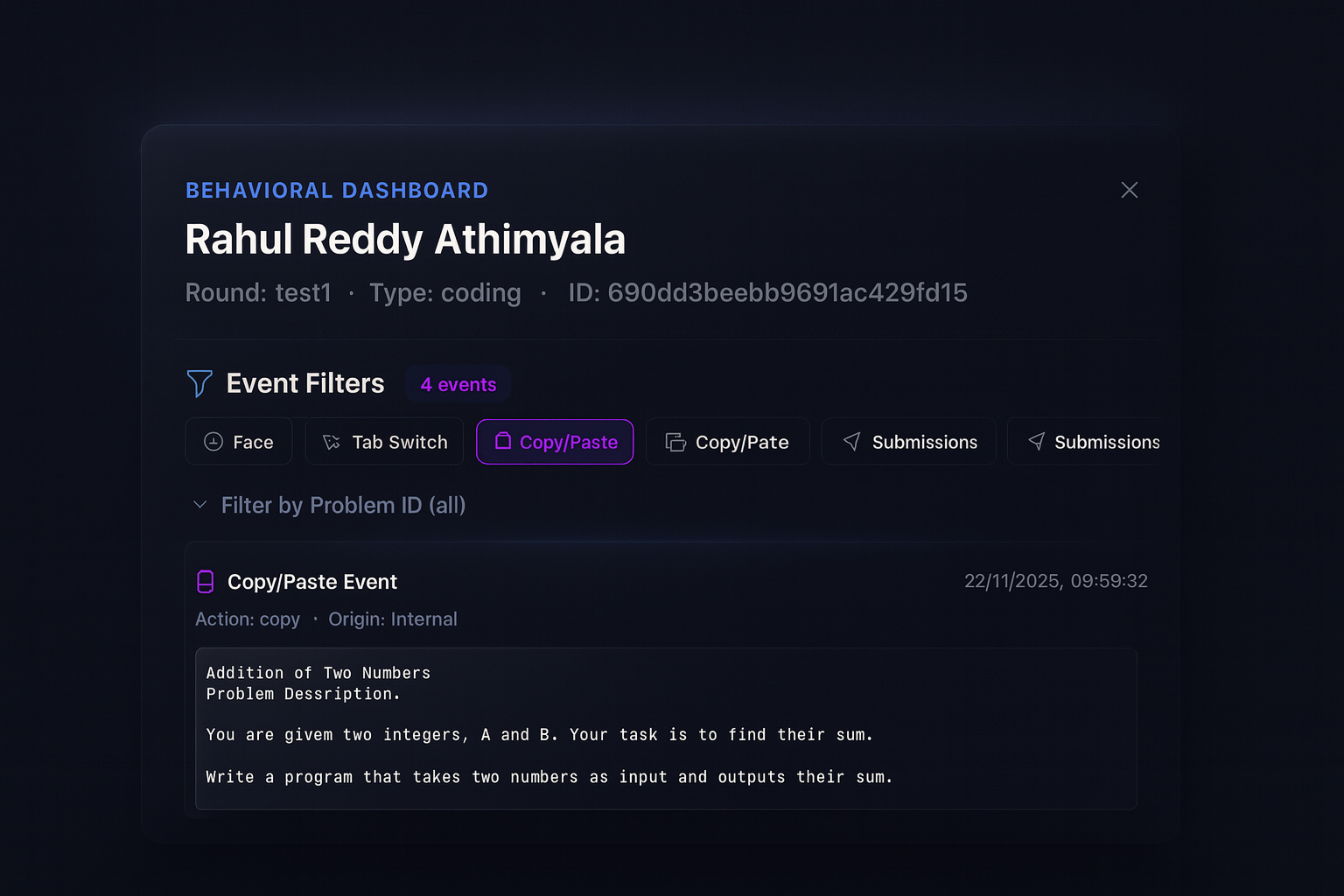
Task: Click the Action: copy label
Action: 248,619
